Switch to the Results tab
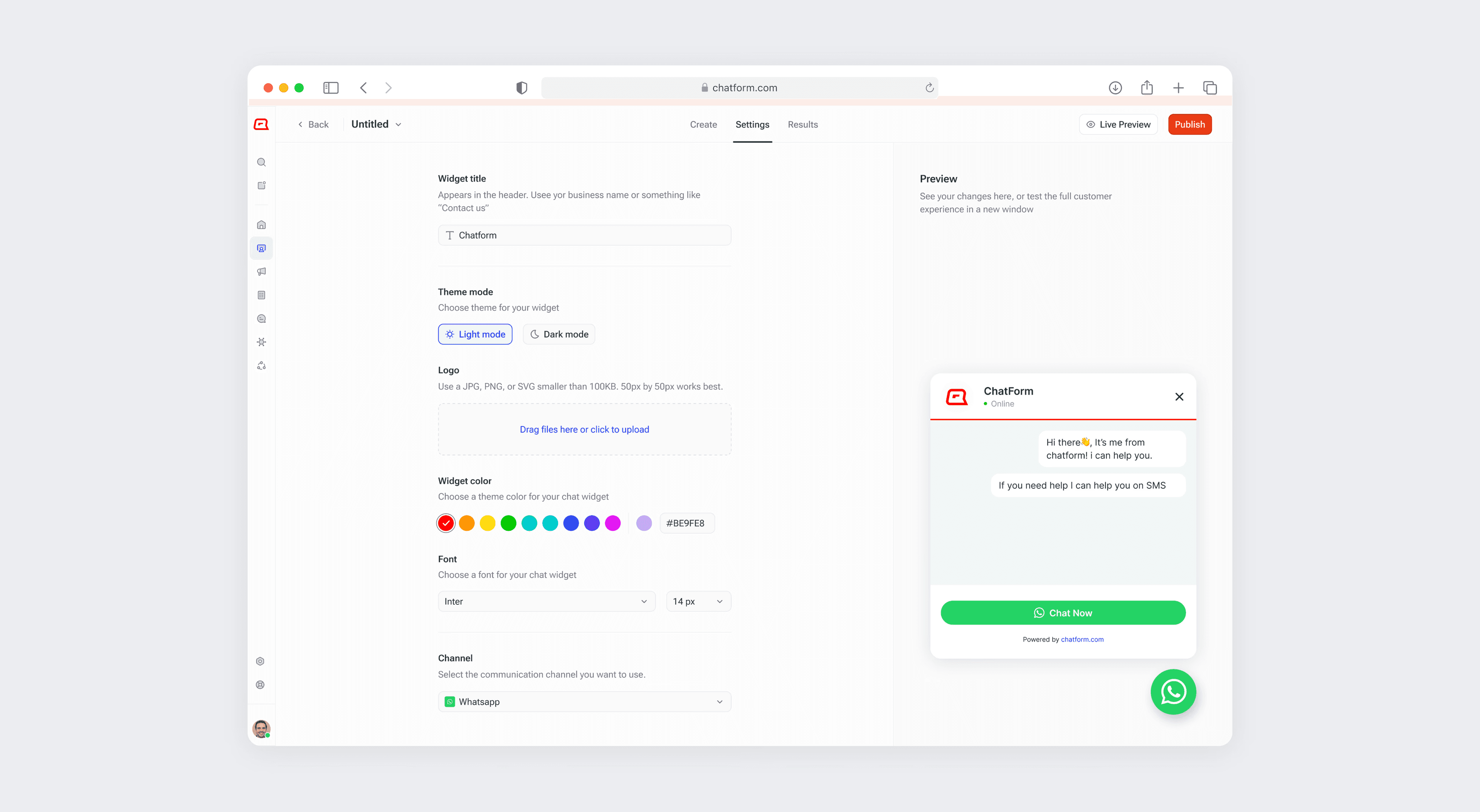This screenshot has width=1480, height=812. pos(802,124)
